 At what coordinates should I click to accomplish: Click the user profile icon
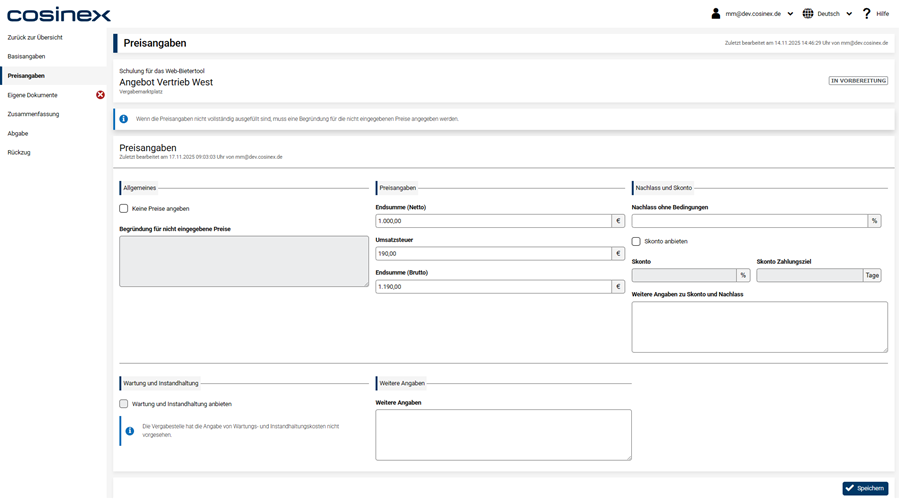[716, 14]
